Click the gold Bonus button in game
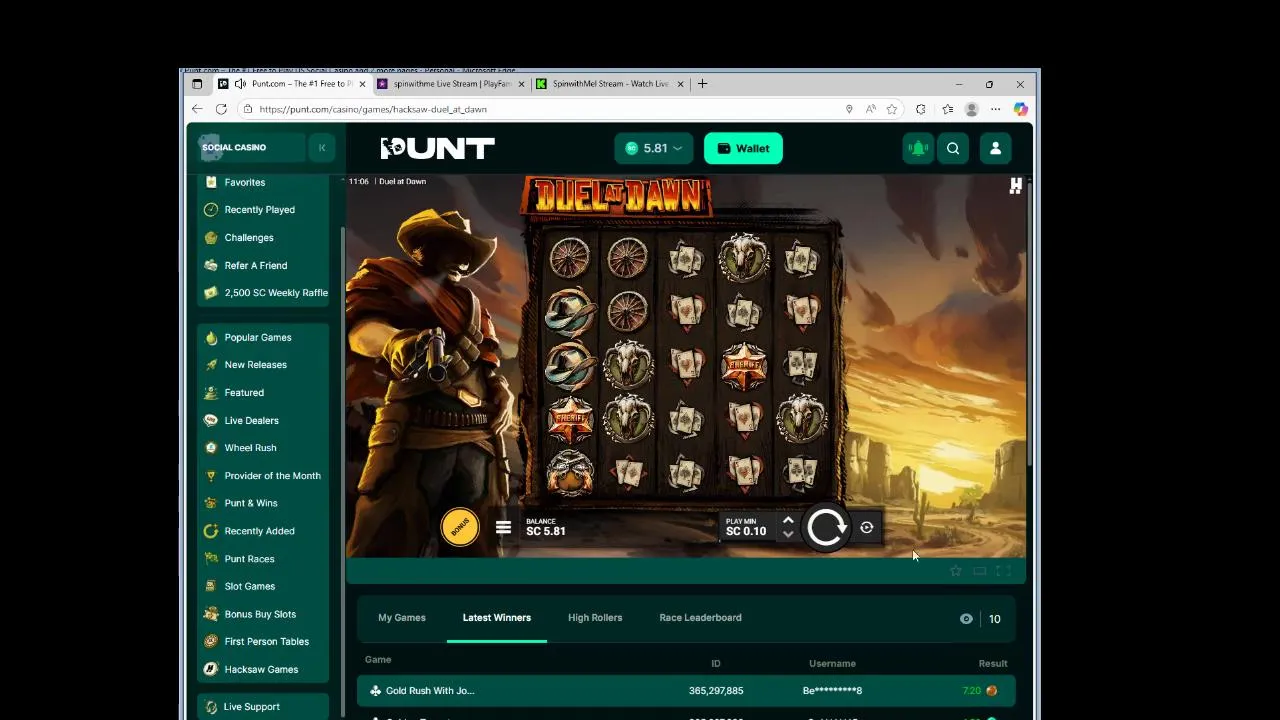 coord(460,527)
